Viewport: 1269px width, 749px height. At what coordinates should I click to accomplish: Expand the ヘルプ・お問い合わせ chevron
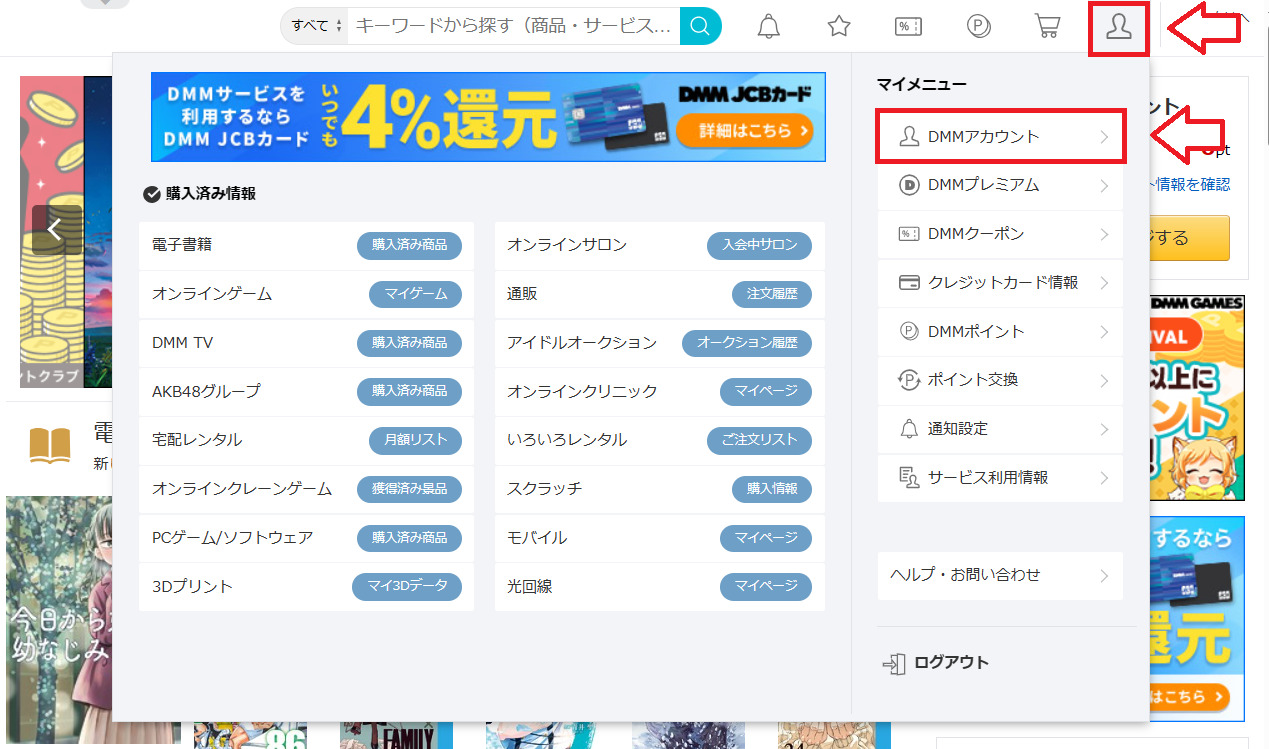[x=1104, y=576]
